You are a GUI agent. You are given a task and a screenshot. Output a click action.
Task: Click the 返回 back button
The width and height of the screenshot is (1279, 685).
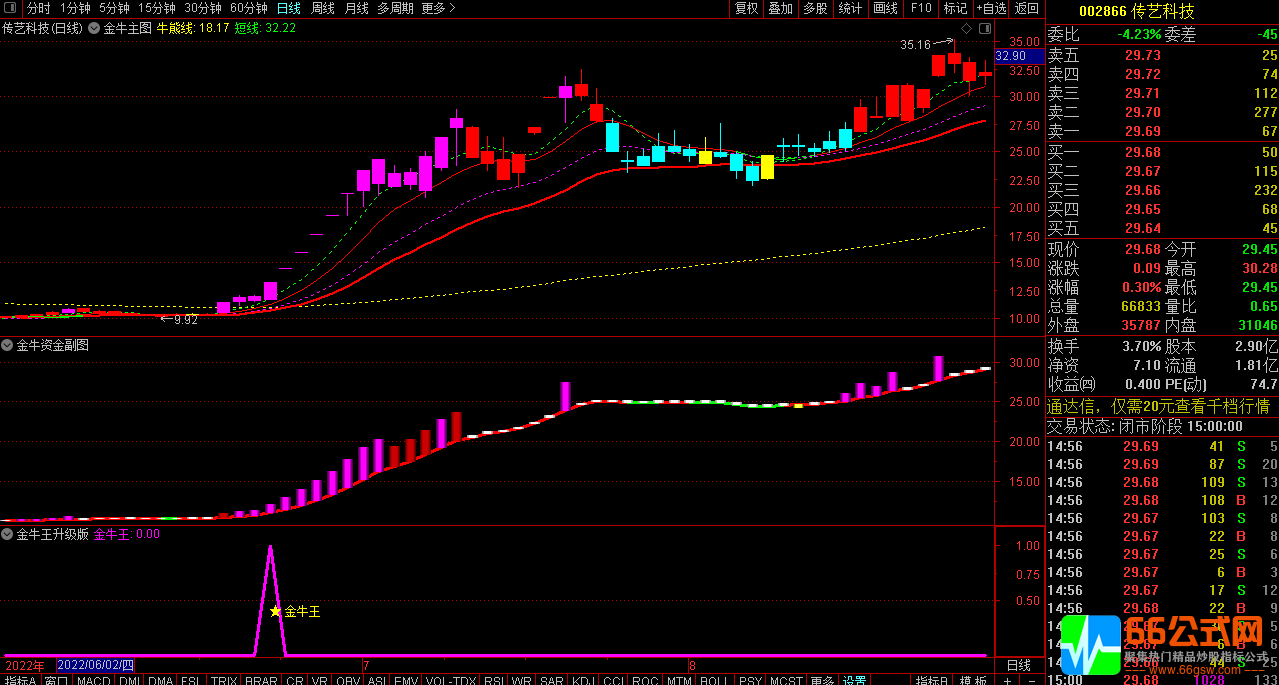[1027, 8]
